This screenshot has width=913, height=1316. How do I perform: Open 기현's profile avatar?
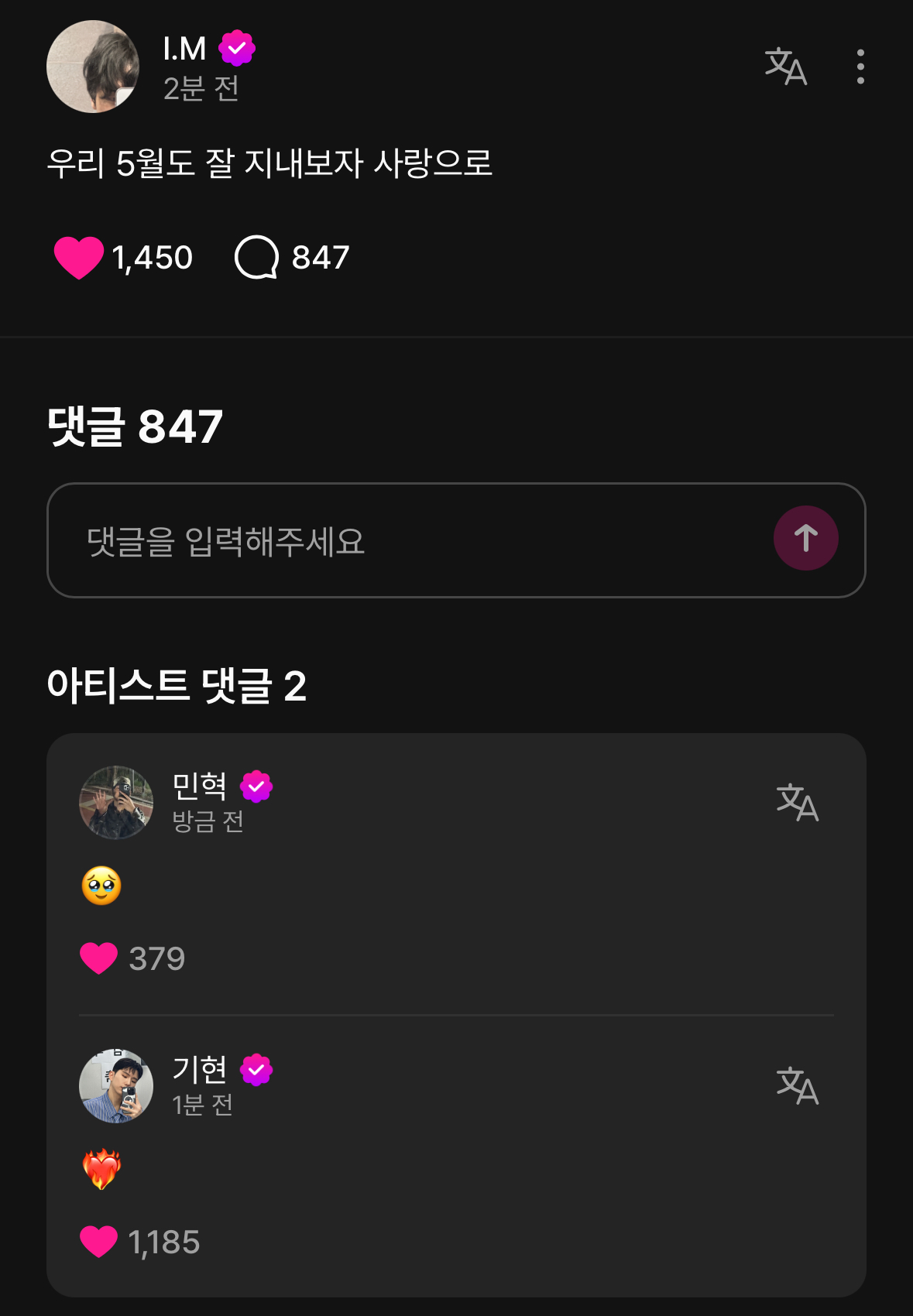116,1086
